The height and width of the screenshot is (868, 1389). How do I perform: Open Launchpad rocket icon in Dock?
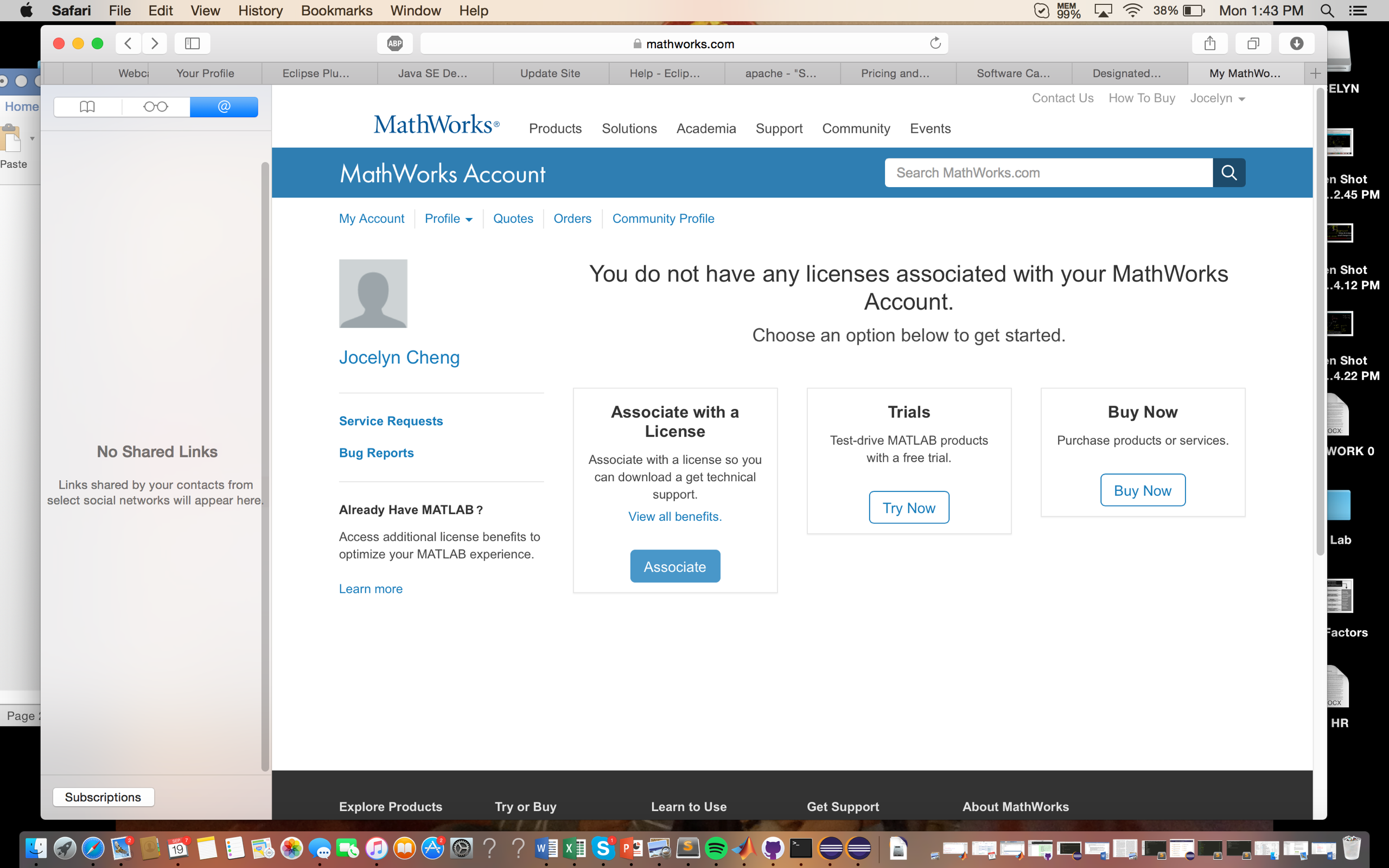64,848
